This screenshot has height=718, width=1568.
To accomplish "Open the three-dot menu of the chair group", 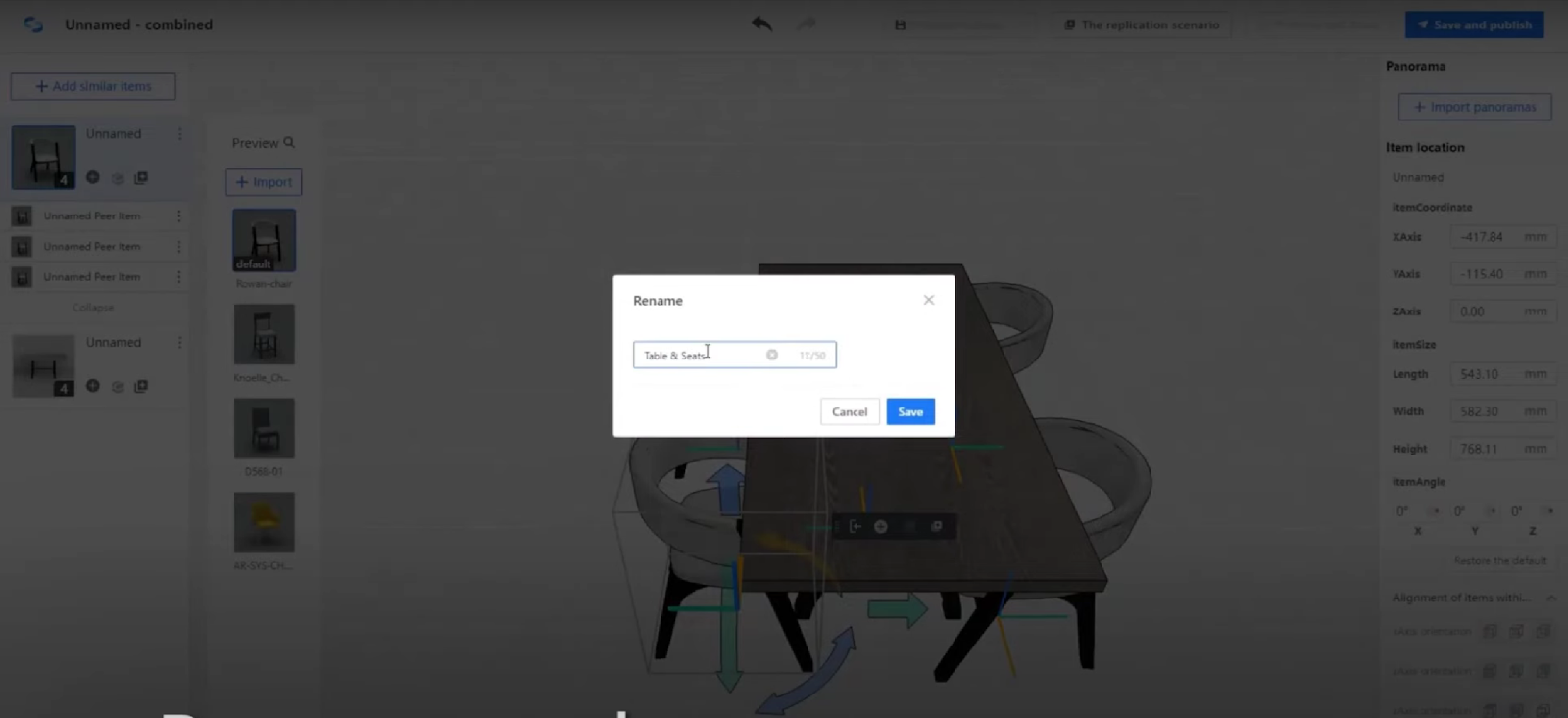I will click(x=179, y=134).
